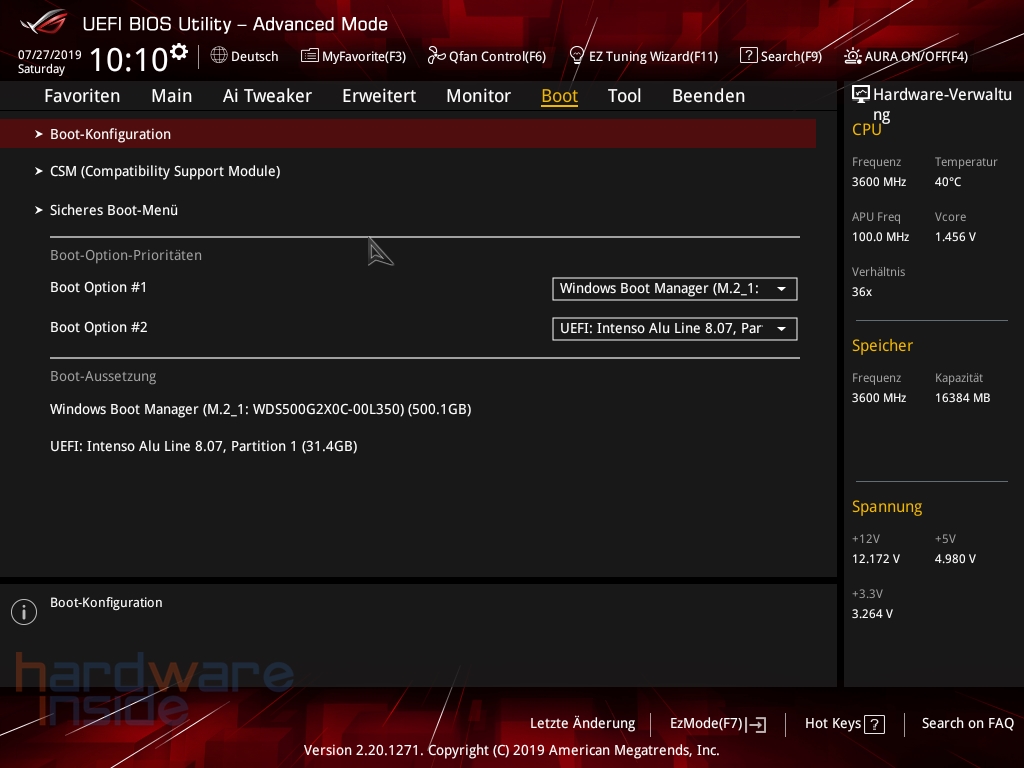Click the 07/27/2019 date

coord(50,55)
